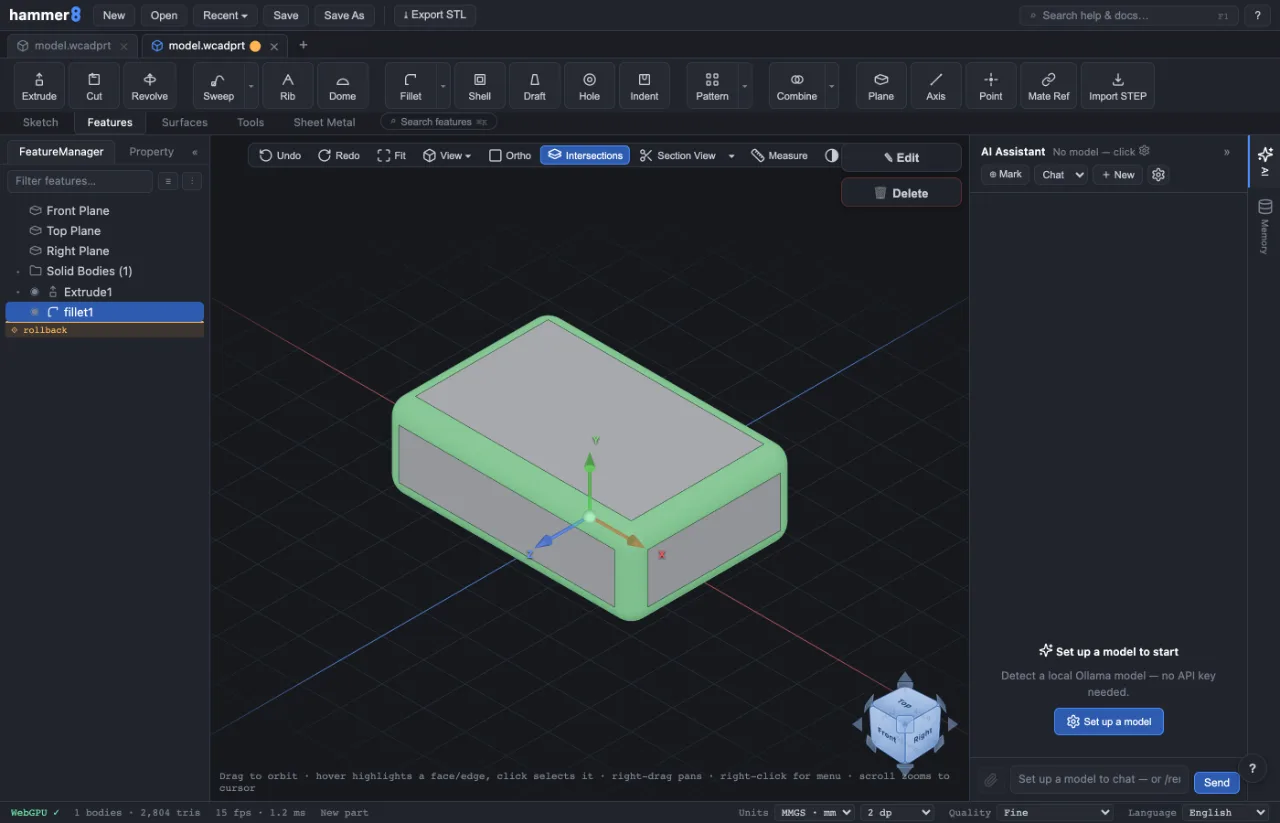This screenshot has height=823, width=1280.
Task: Open the Quality Fine dropdown
Action: point(1055,812)
